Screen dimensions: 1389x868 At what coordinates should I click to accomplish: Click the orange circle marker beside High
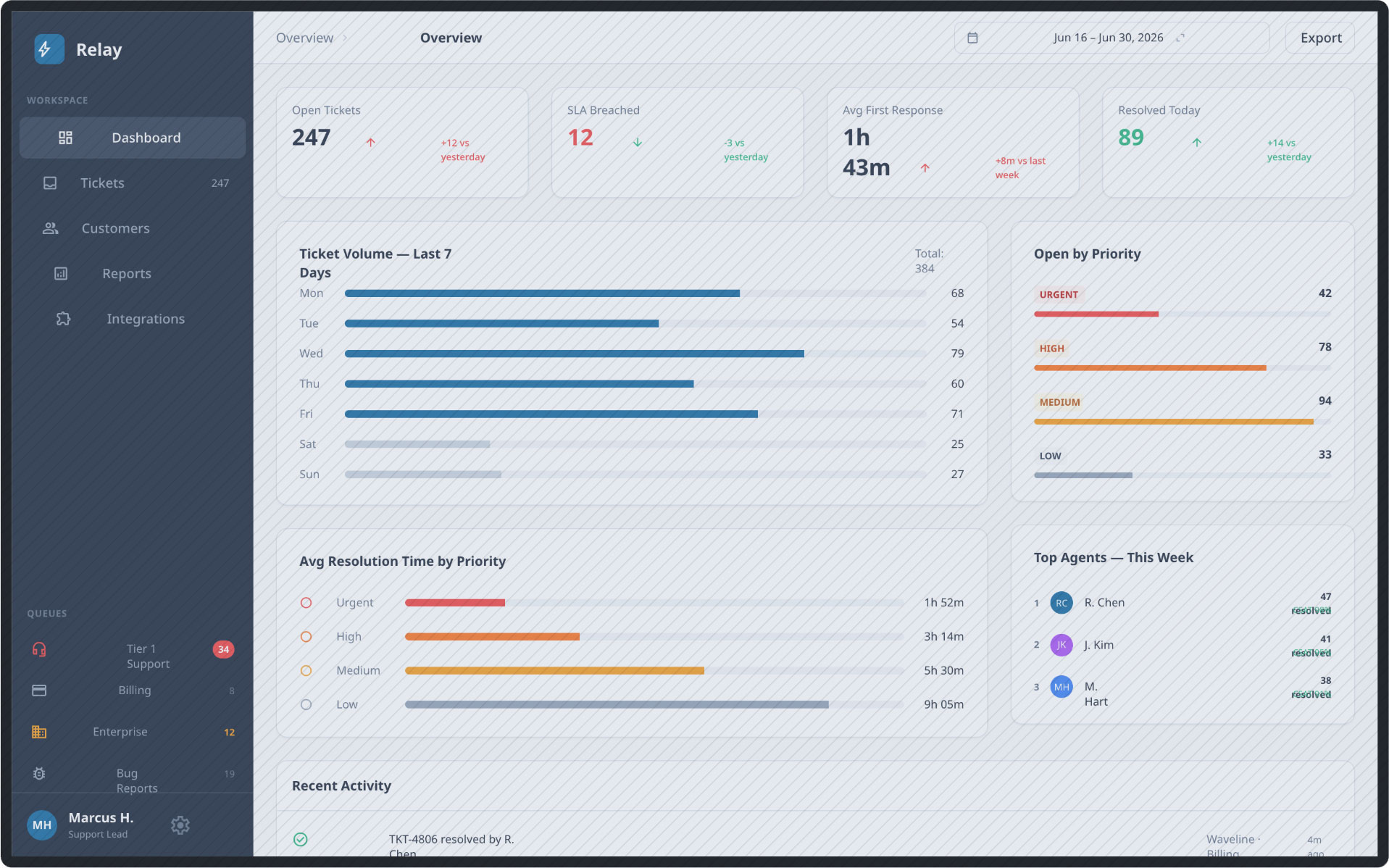[306, 637]
